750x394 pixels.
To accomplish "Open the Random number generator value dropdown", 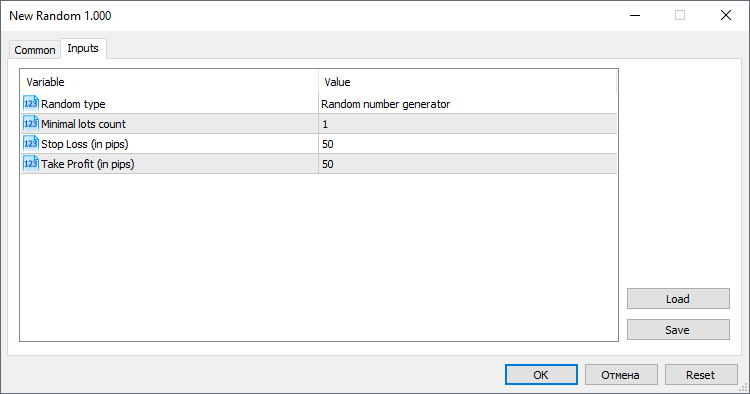I will (x=467, y=104).
